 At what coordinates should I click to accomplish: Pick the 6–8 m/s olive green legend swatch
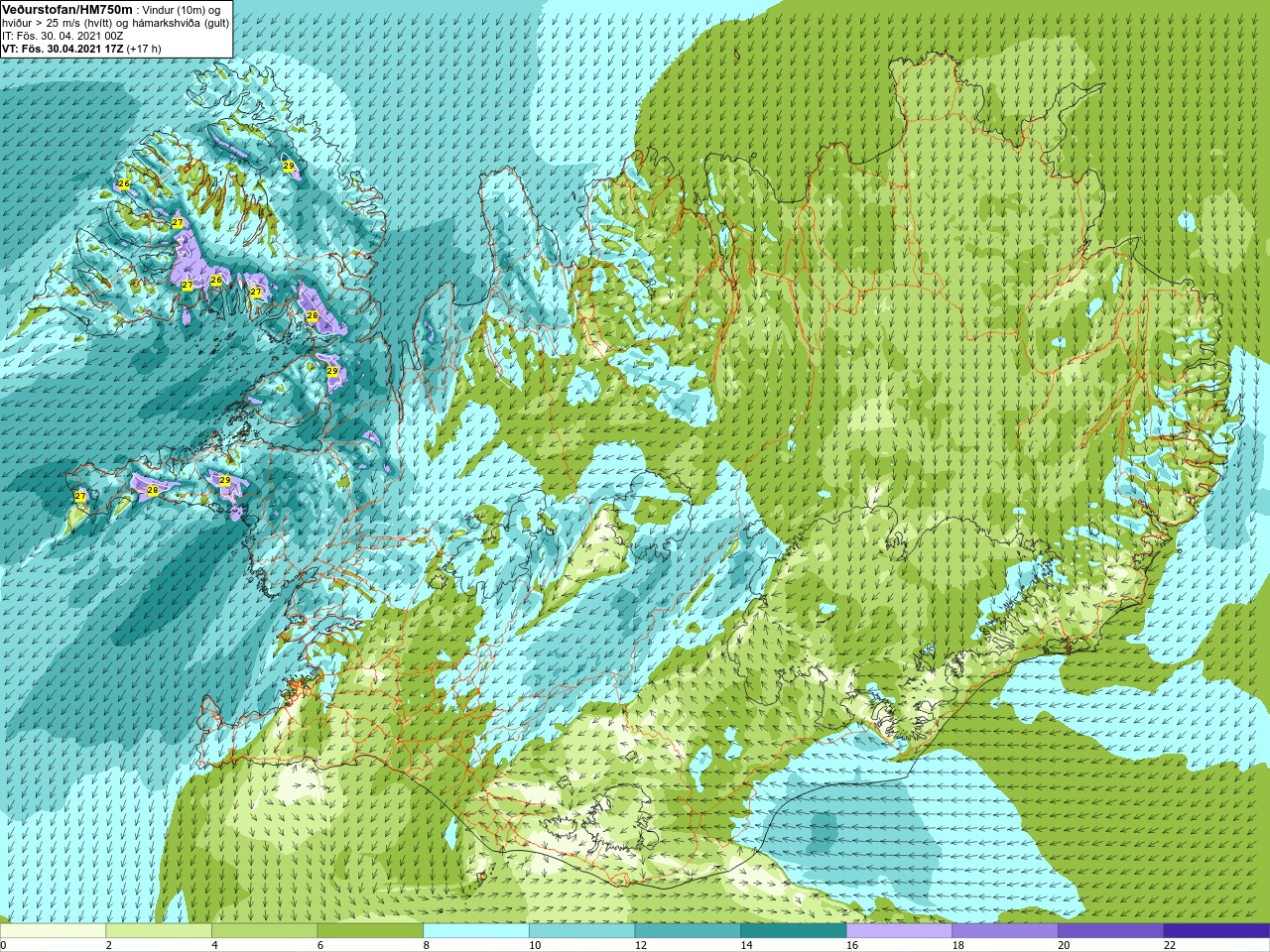coord(370,931)
